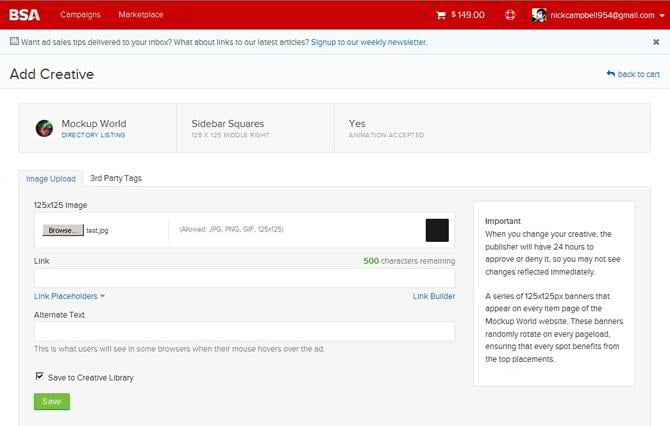Click the envelope icon in newsletter banner
Image resolution: width=670 pixels, height=426 pixels.
14,42
